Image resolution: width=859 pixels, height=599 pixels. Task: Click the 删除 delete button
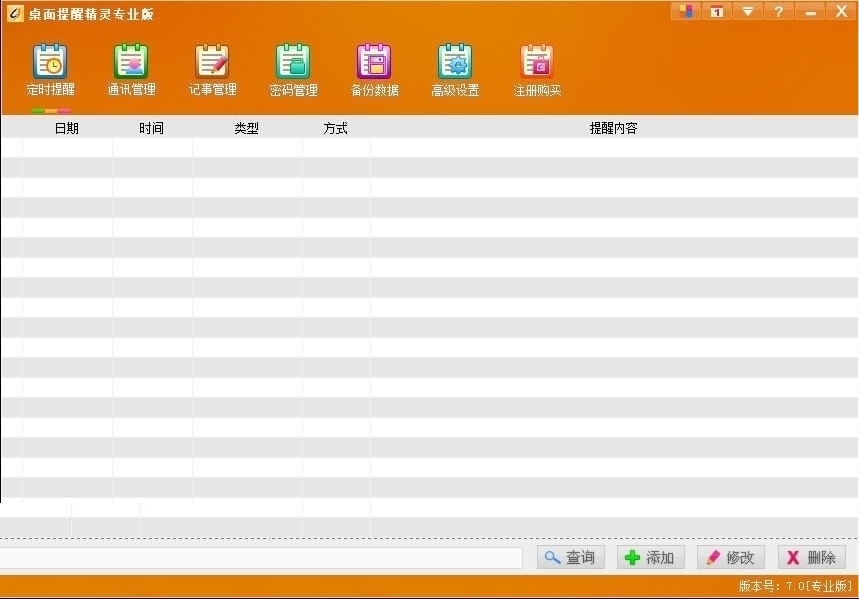(812, 558)
